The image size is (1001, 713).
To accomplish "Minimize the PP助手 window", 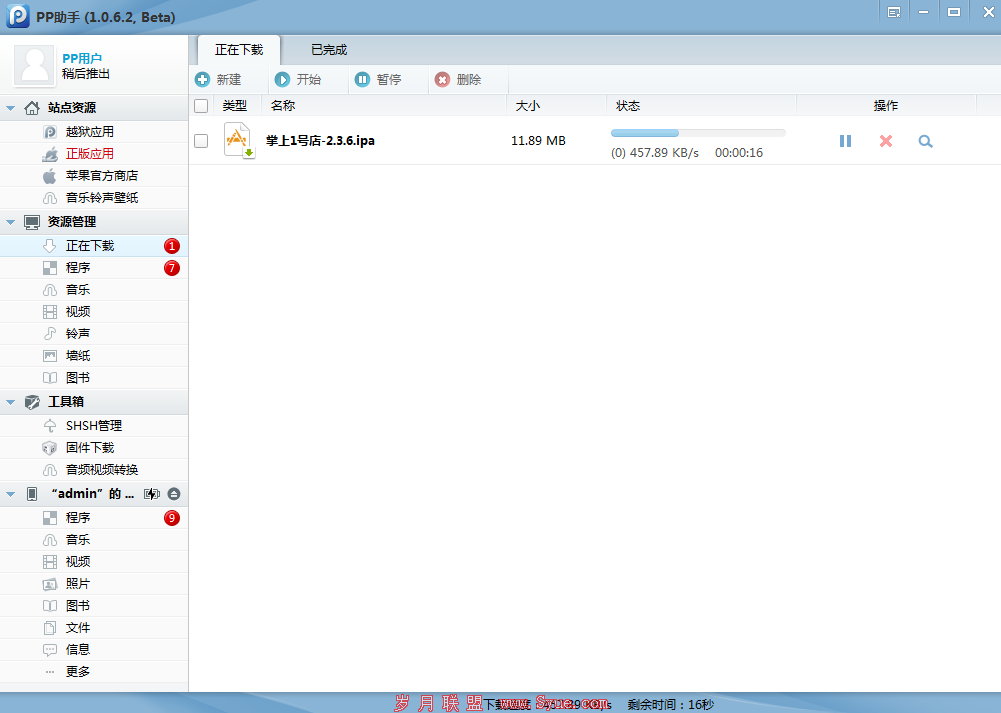I will coord(923,12).
